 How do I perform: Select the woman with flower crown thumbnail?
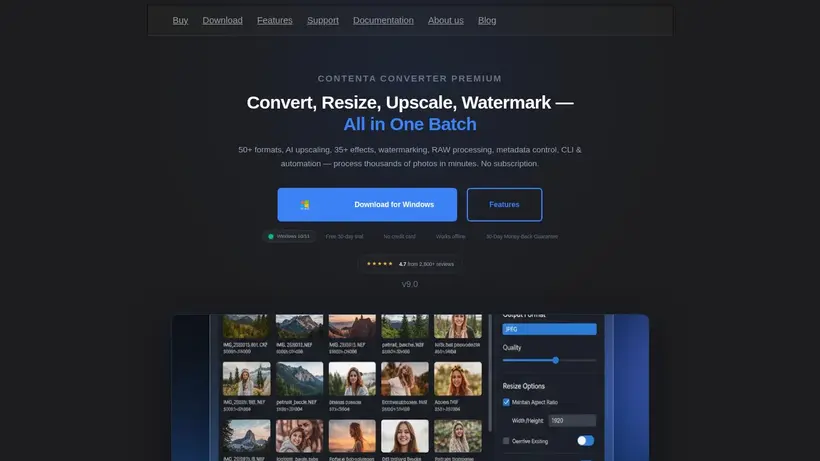click(458, 378)
